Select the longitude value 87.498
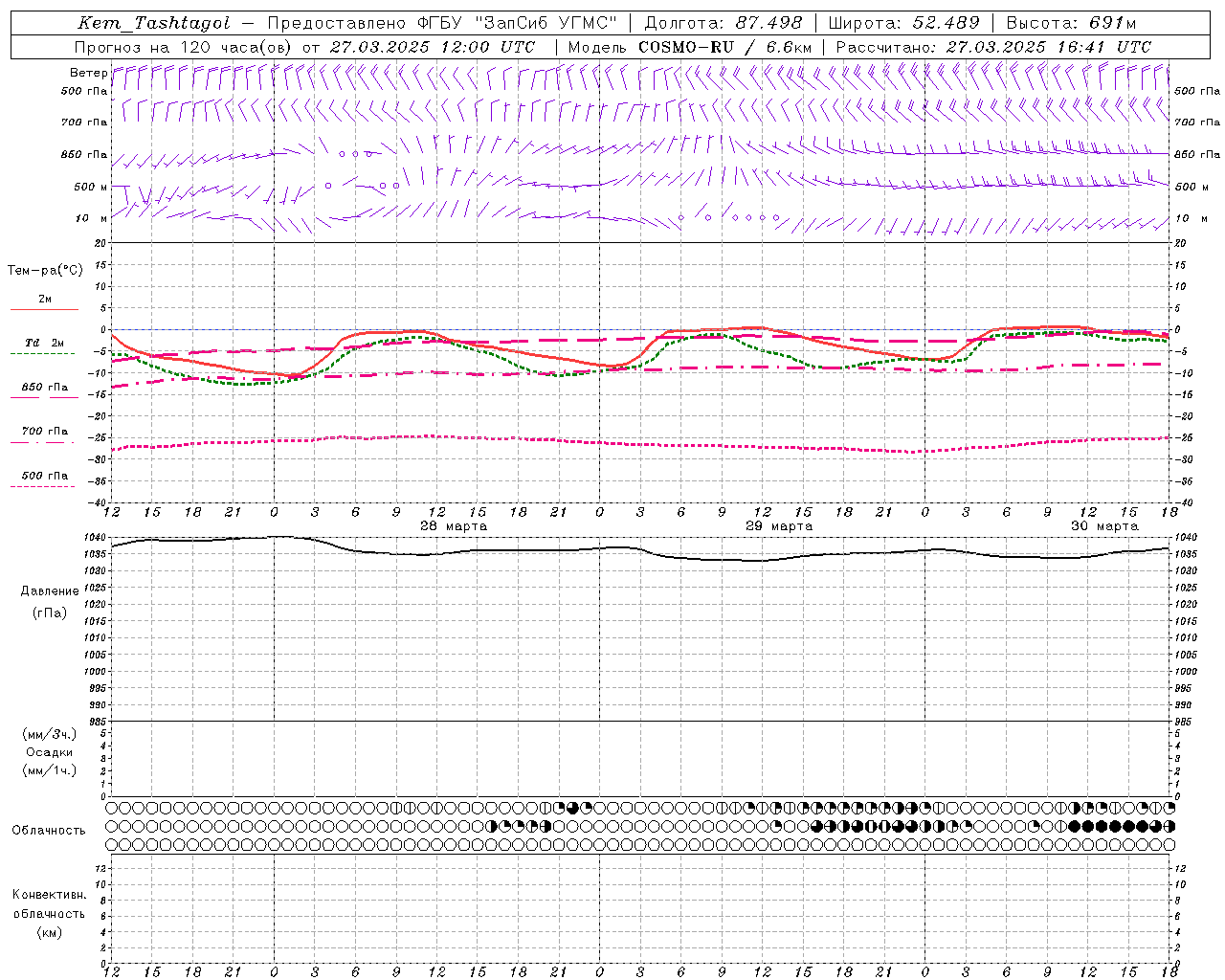1225x980 pixels. coord(770,23)
